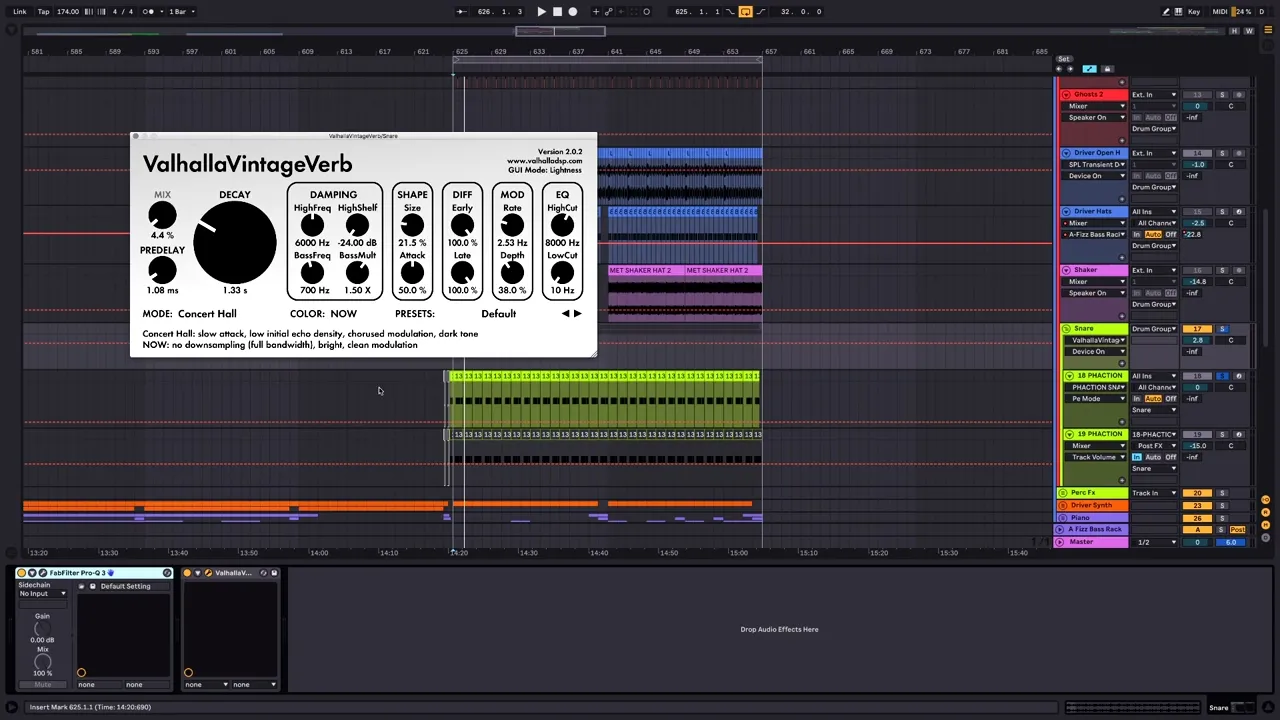Change COLOR NOW selector in ValhallaVintageVerb
The image size is (1280, 720).
[343, 314]
